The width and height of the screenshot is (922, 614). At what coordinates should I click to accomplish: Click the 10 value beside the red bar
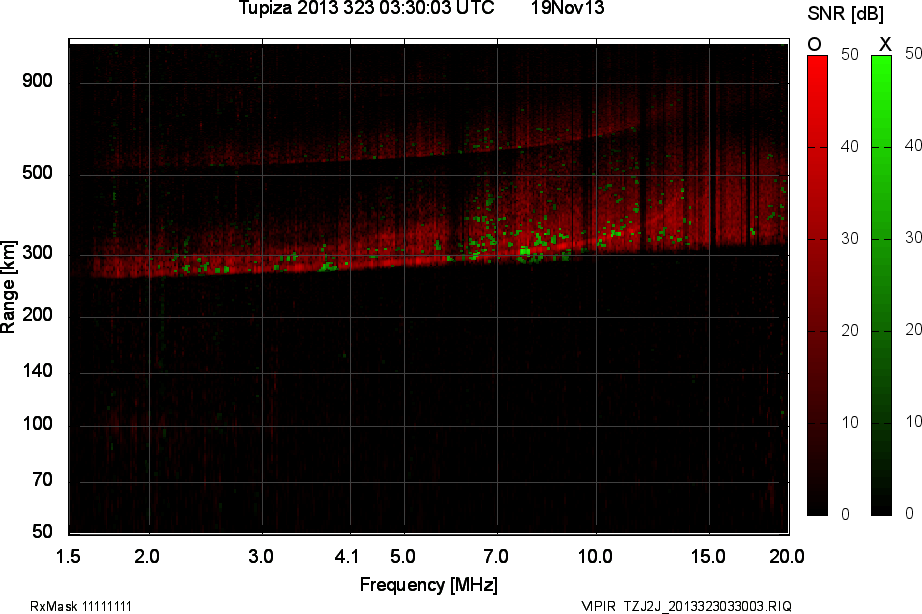pos(850,422)
